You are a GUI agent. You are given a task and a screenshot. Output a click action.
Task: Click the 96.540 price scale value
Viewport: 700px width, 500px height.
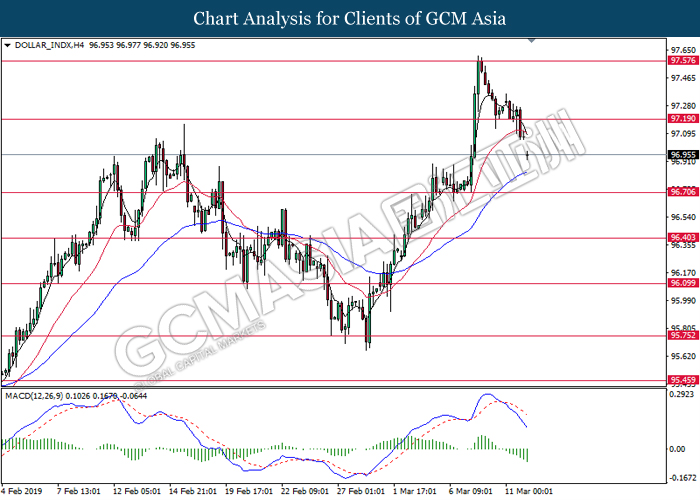pos(683,217)
